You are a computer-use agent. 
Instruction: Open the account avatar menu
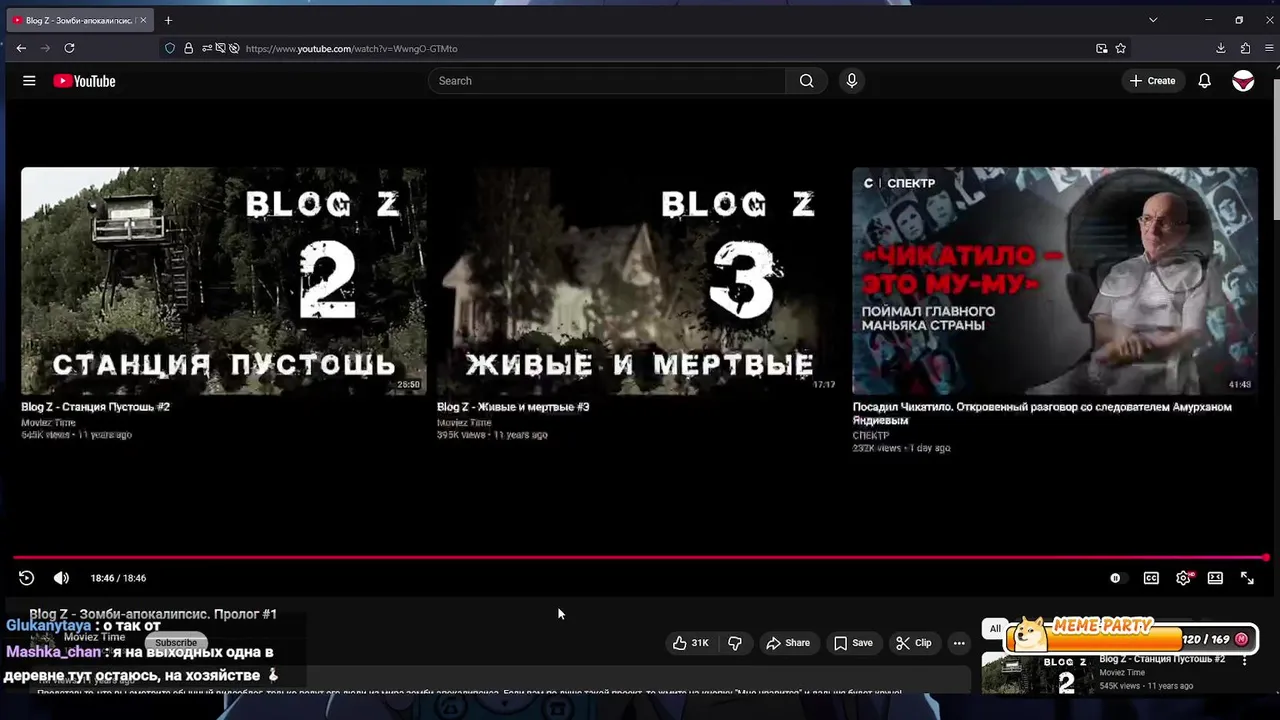(x=1243, y=81)
